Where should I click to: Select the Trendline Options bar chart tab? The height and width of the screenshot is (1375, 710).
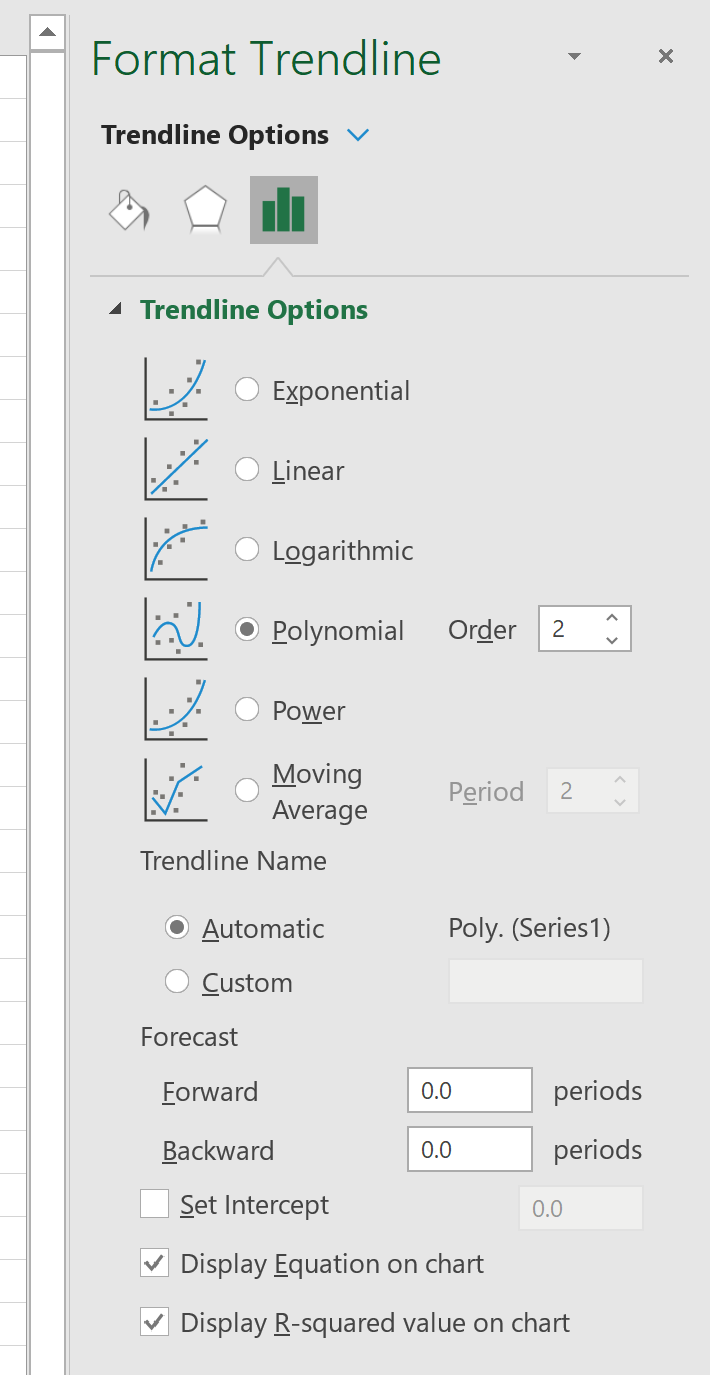[x=284, y=210]
